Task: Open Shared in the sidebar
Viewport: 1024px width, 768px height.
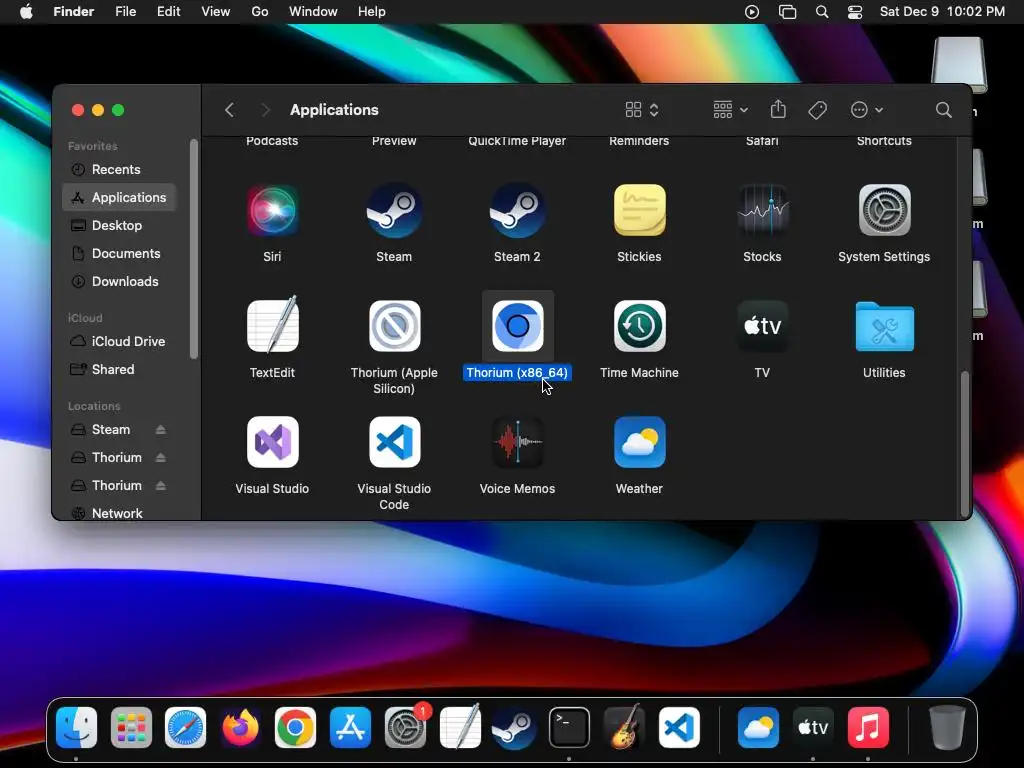Action: [x=119, y=369]
